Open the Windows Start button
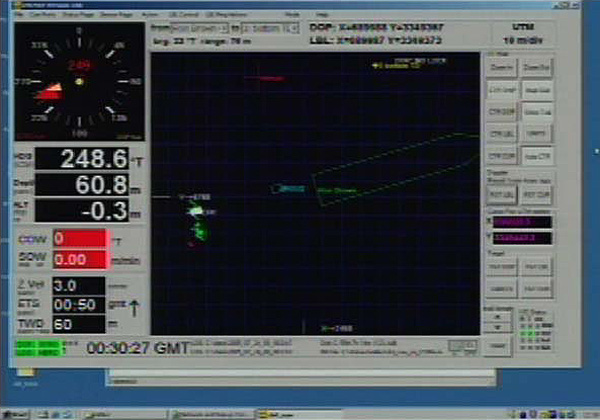 (15, 414)
